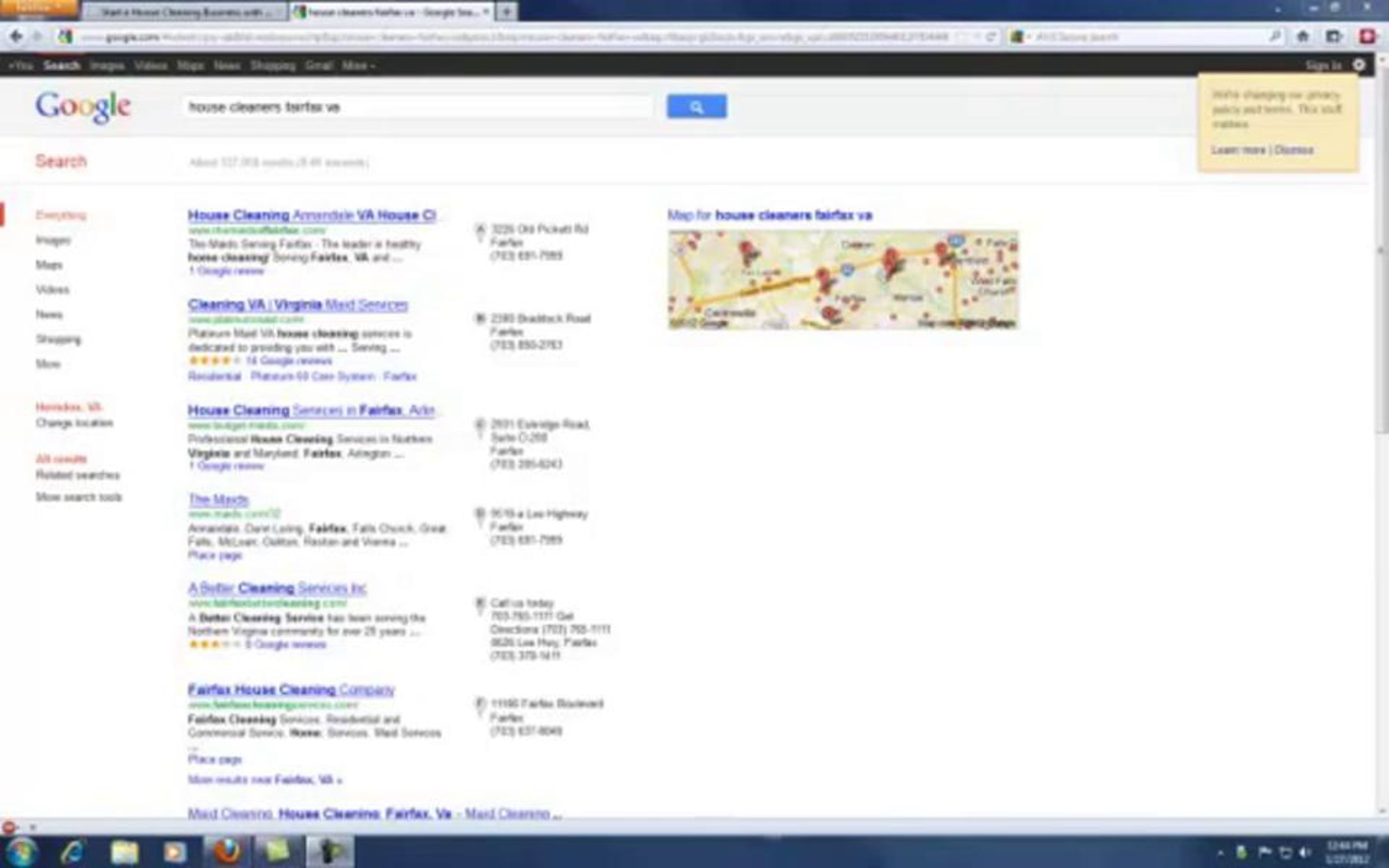Click the map thumbnail for house cleaners
The image size is (1389, 868).
[x=843, y=279]
